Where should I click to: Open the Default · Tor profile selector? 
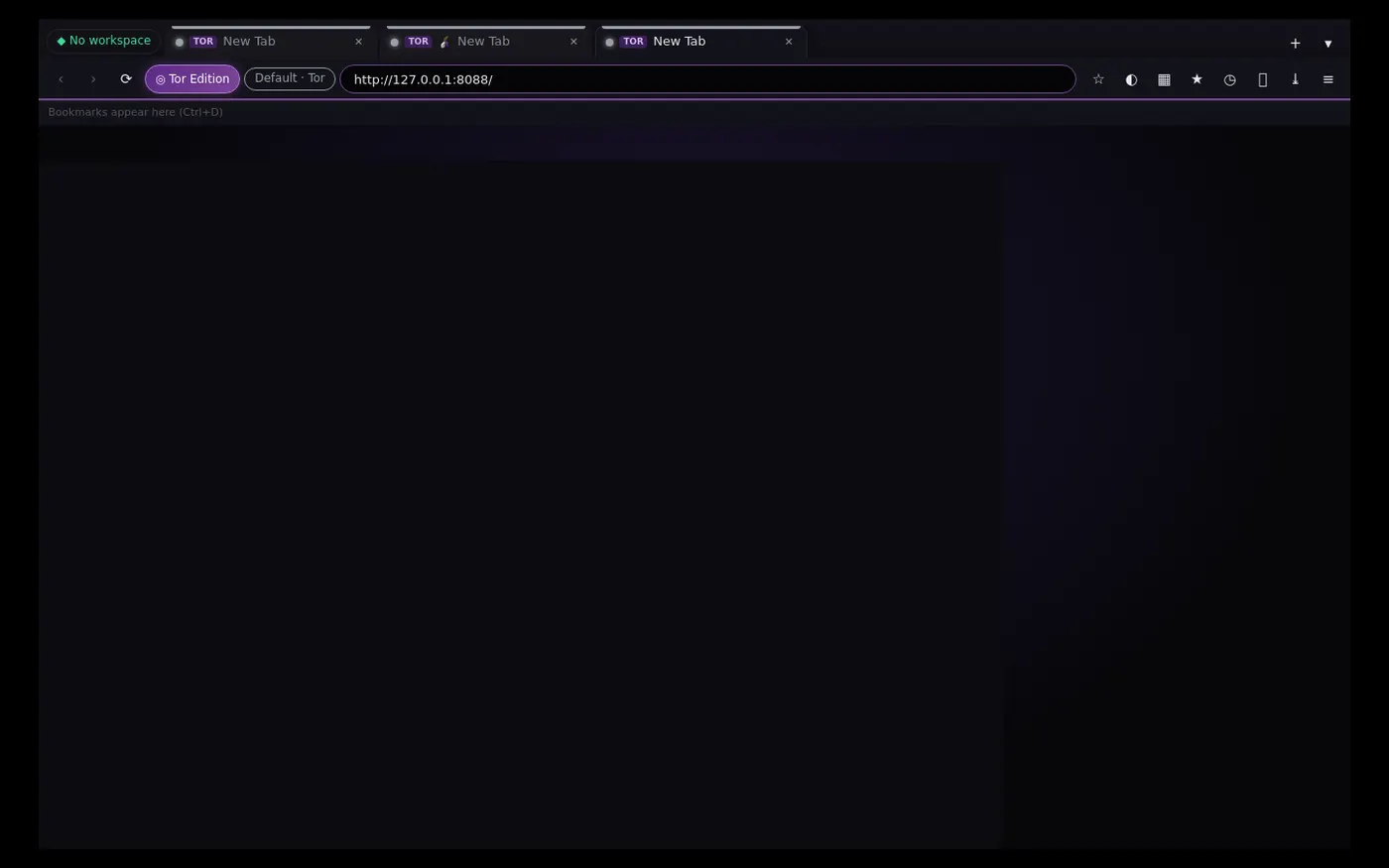pyautogui.click(x=290, y=78)
